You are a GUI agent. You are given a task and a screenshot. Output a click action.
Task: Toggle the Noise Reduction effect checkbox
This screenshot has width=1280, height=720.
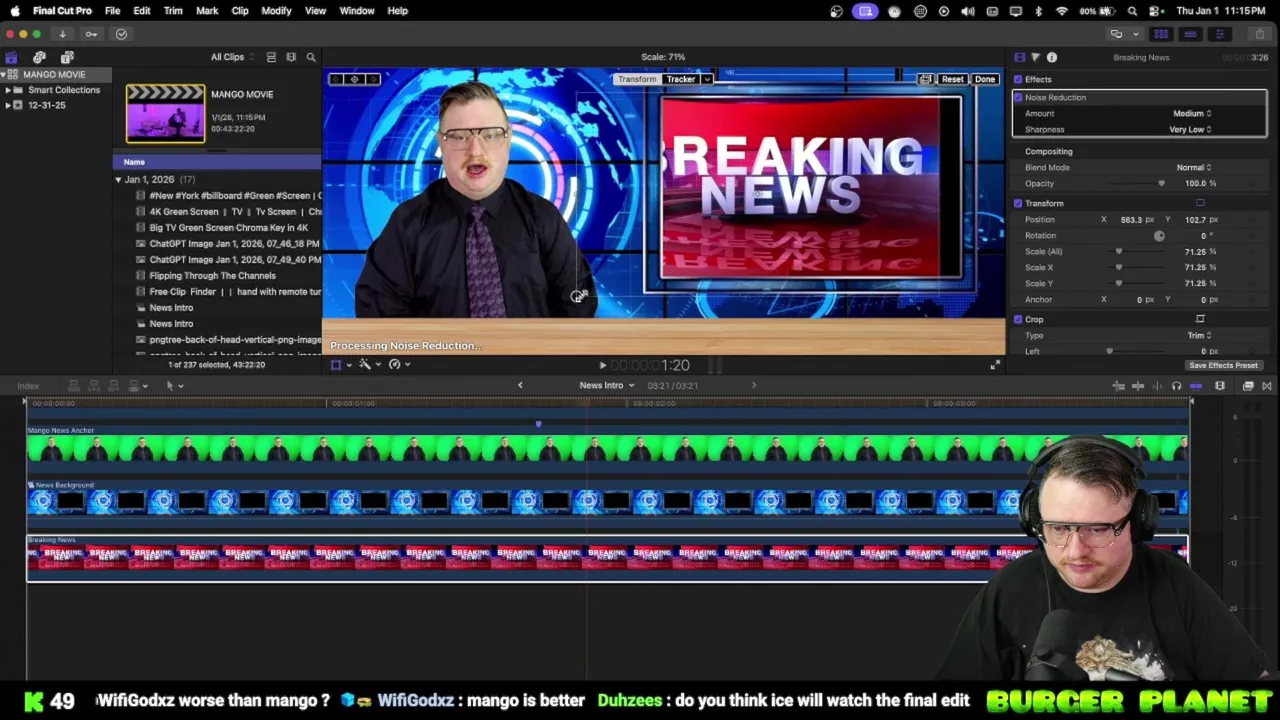(x=1018, y=97)
